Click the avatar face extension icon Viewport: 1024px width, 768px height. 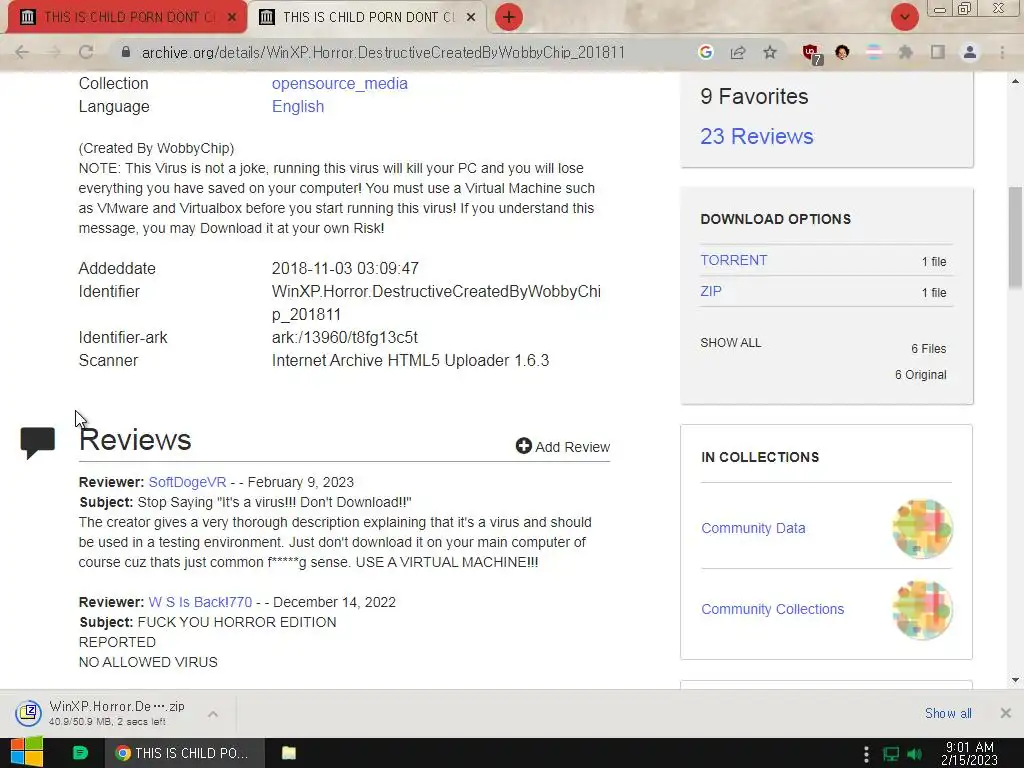842,52
